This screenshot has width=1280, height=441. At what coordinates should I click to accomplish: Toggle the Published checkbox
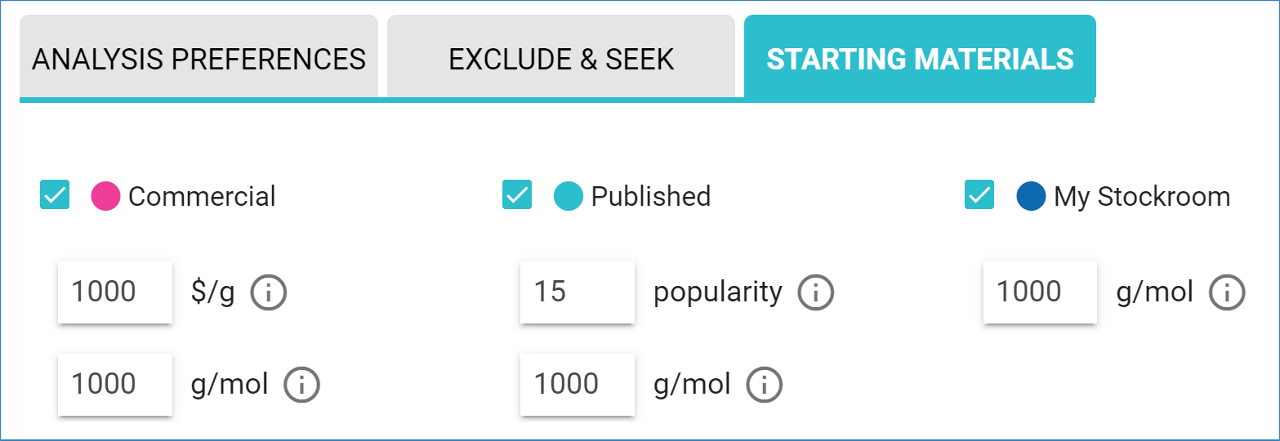pyautogui.click(x=517, y=195)
